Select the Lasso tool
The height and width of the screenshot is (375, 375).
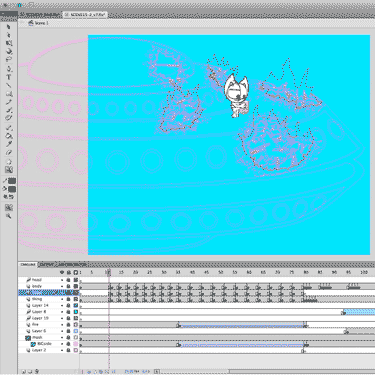click(9, 59)
